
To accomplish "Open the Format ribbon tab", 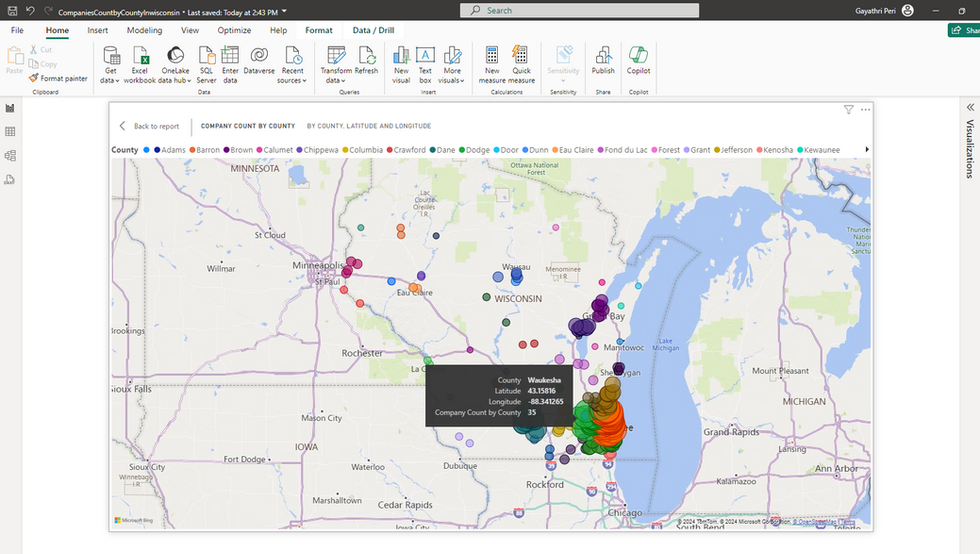I will point(319,30).
